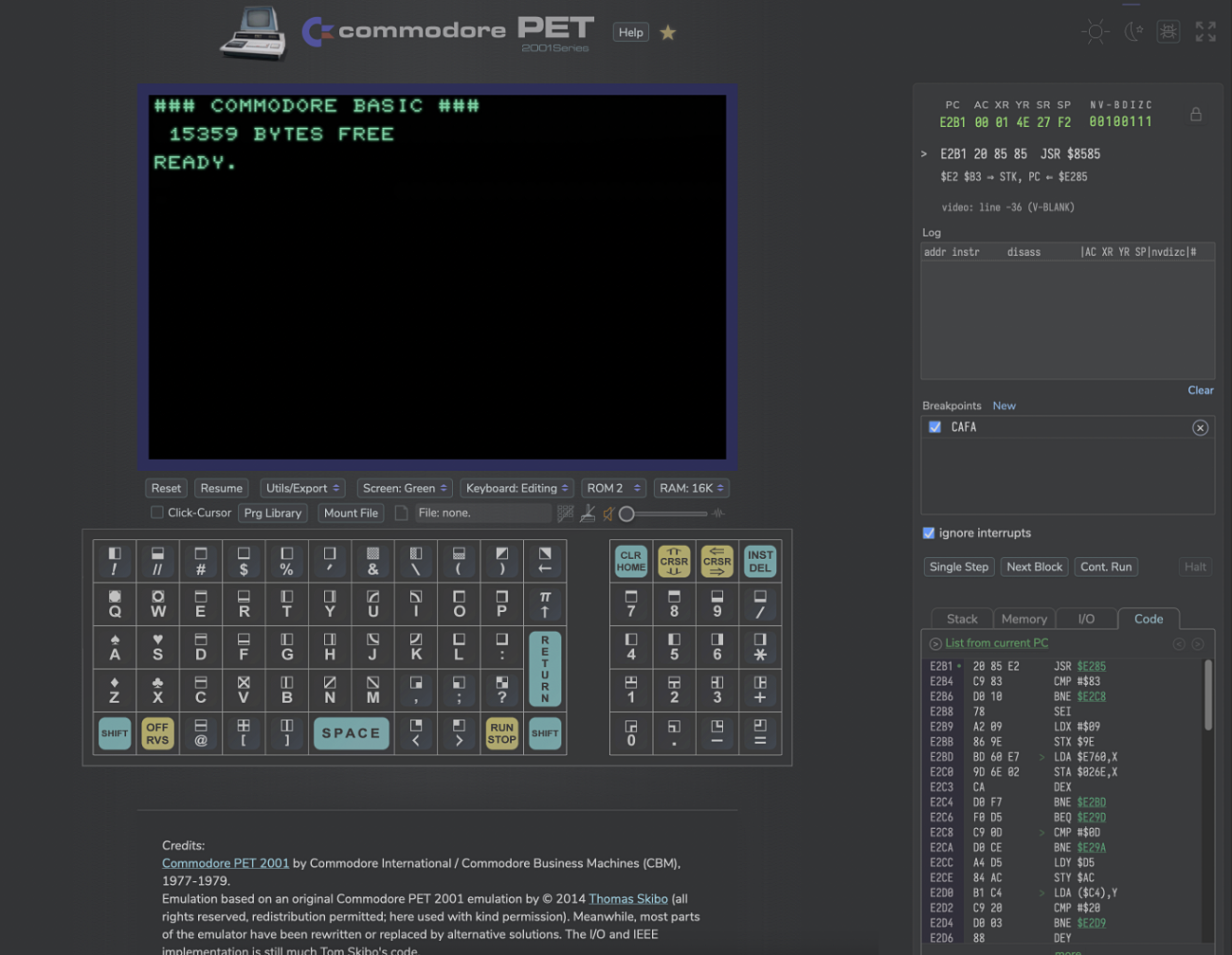
Task: Adjust the volume slider handle
Action: click(x=626, y=514)
